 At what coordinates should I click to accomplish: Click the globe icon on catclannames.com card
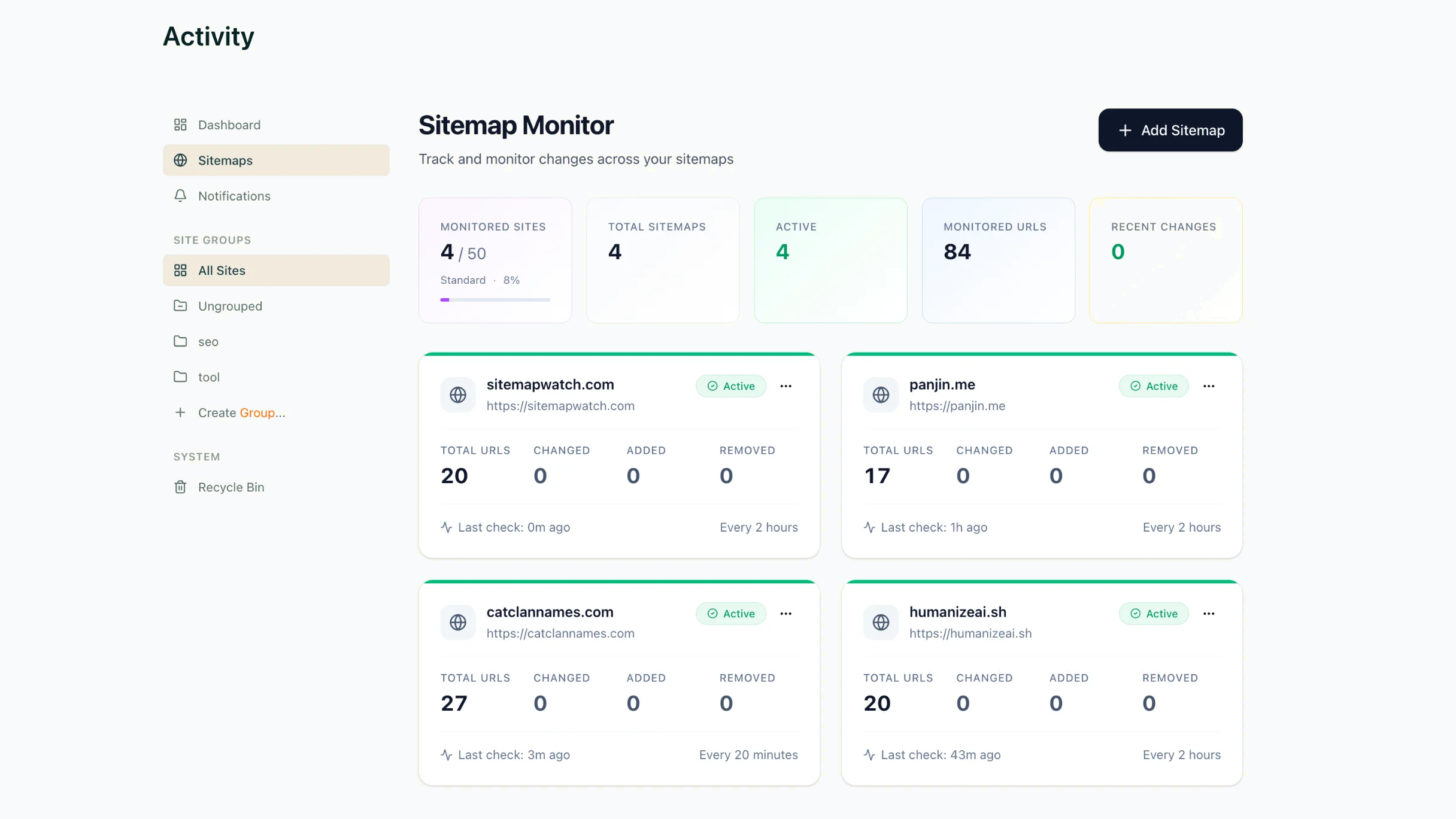click(x=458, y=622)
